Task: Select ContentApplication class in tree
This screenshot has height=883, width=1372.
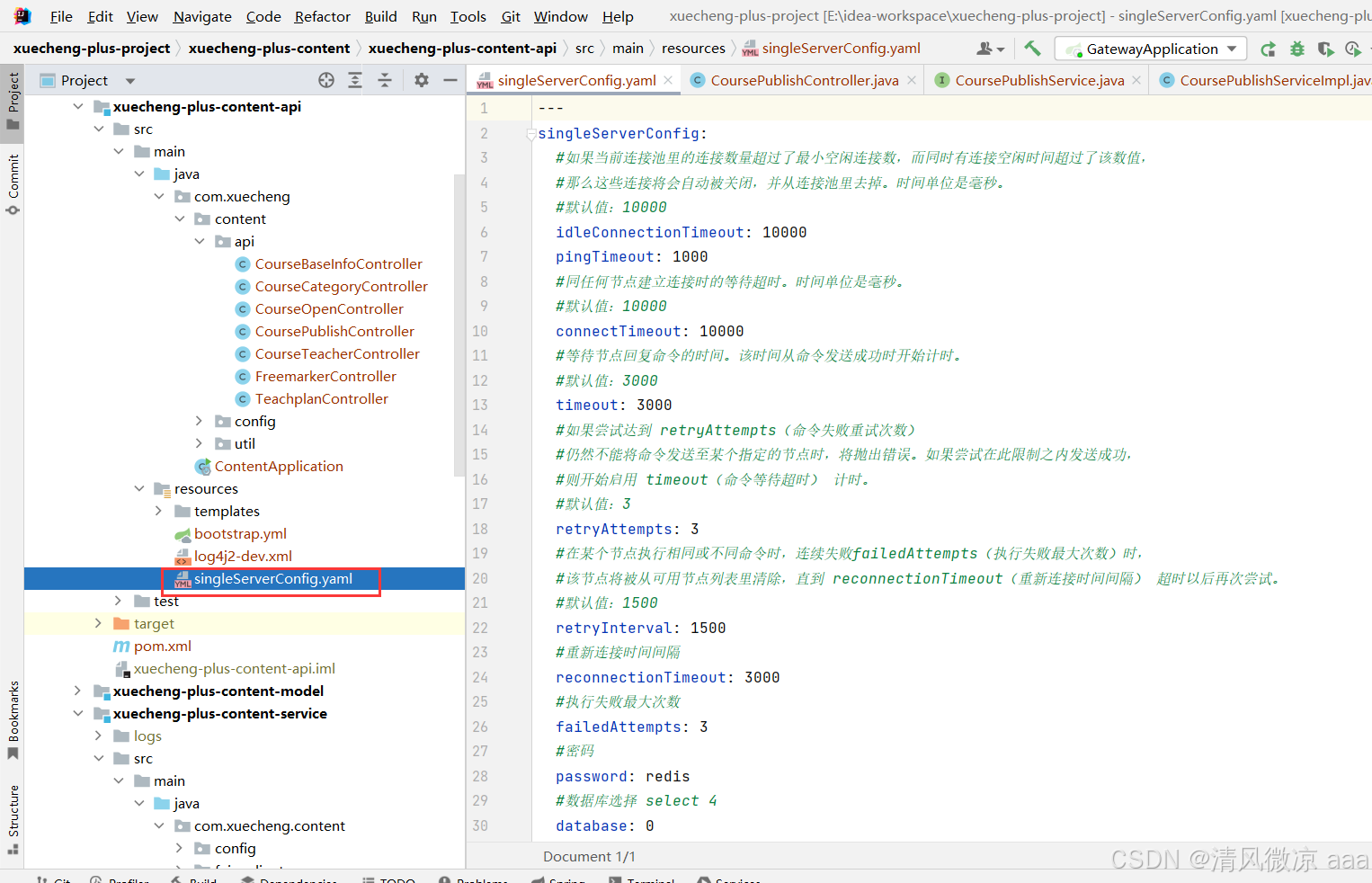Action: click(x=279, y=466)
